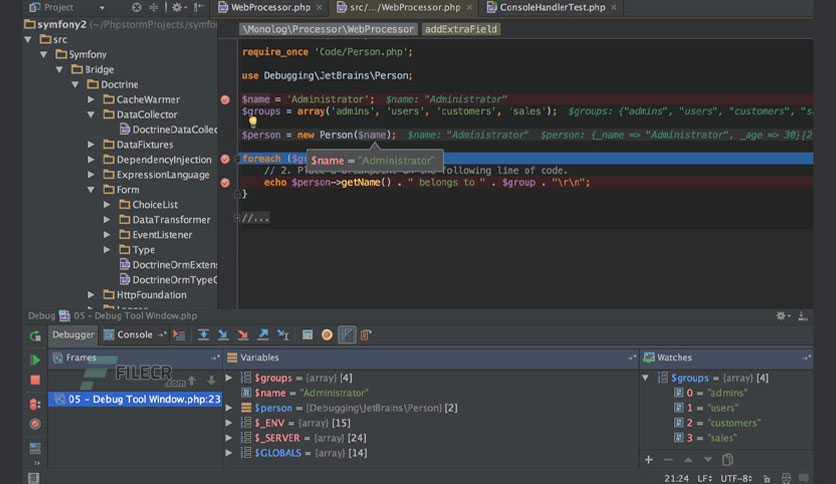The height and width of the screenshot is (484, 836).
Task: Restore layout icon in debug sidebar
Action: pyautogui.click(x=35, y=448)
